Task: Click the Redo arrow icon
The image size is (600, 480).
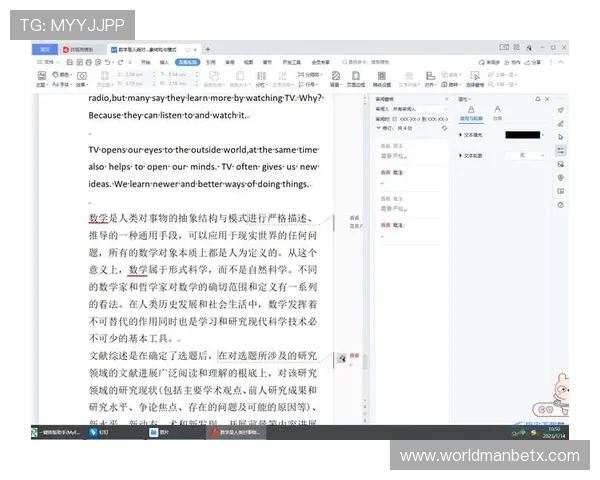Action: 121,62
